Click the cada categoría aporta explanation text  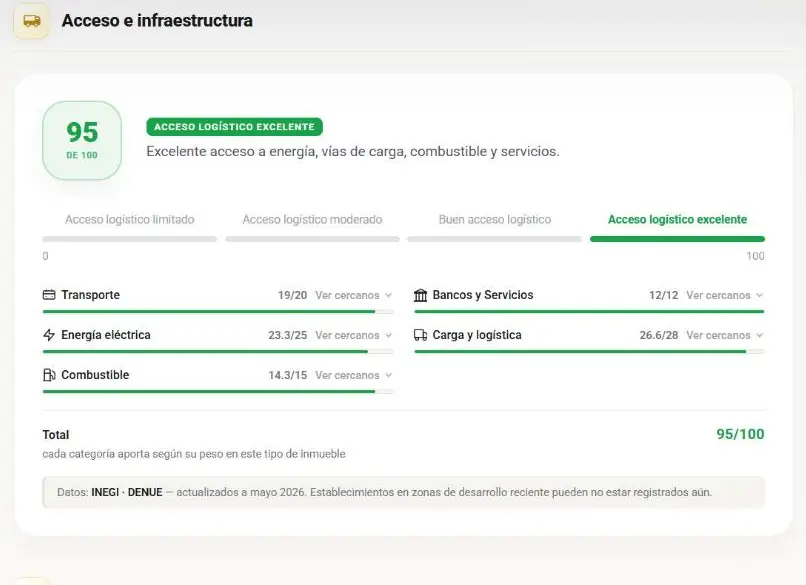click(194, 454)
